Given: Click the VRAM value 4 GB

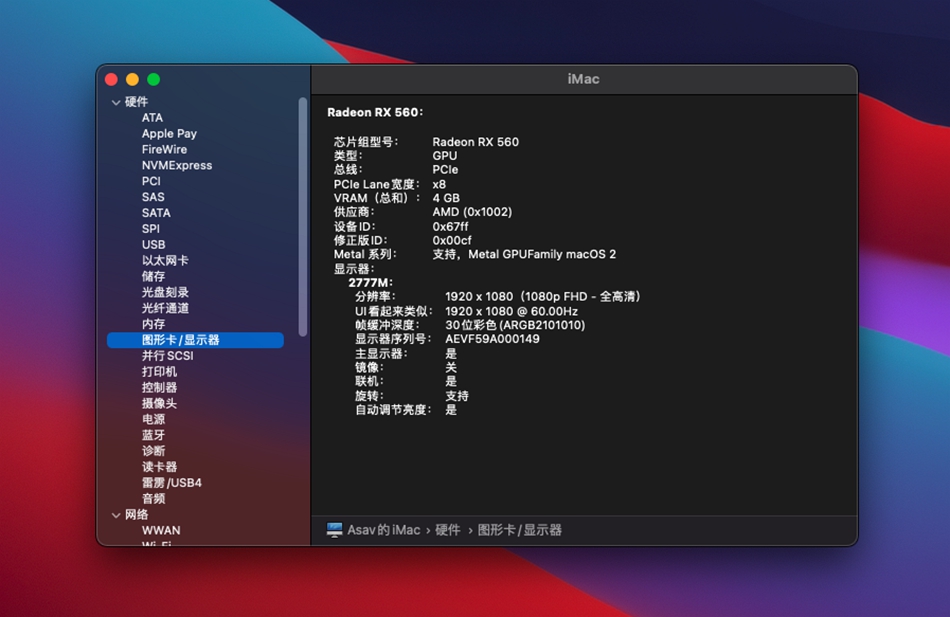Looking at the screenshot, I should (x=446, y=198).
